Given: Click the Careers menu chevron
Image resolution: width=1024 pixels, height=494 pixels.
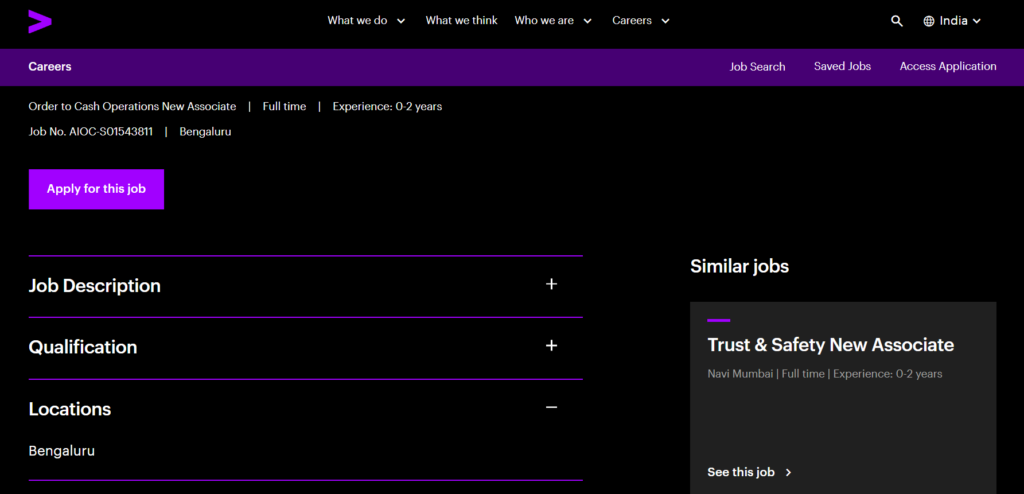Looking at the screenshot, I should coord(665,21).
